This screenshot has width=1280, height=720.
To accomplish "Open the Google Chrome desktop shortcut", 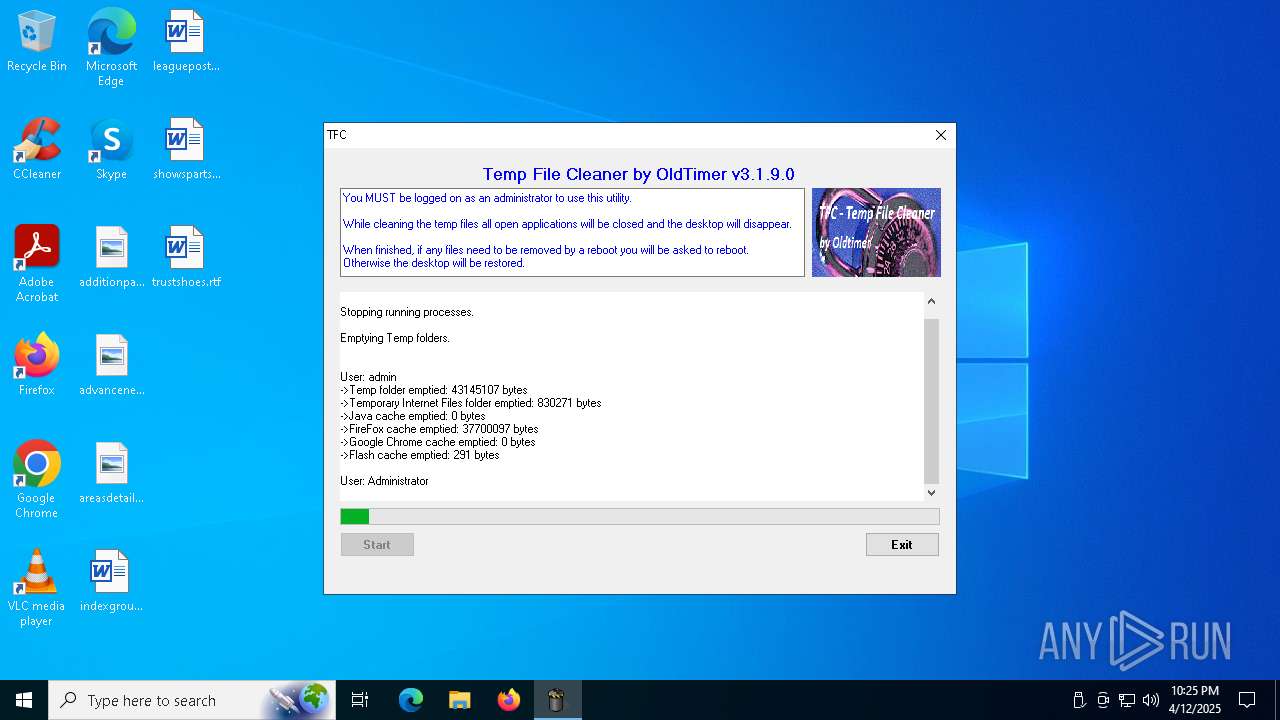I will click(x=37, y=480).
